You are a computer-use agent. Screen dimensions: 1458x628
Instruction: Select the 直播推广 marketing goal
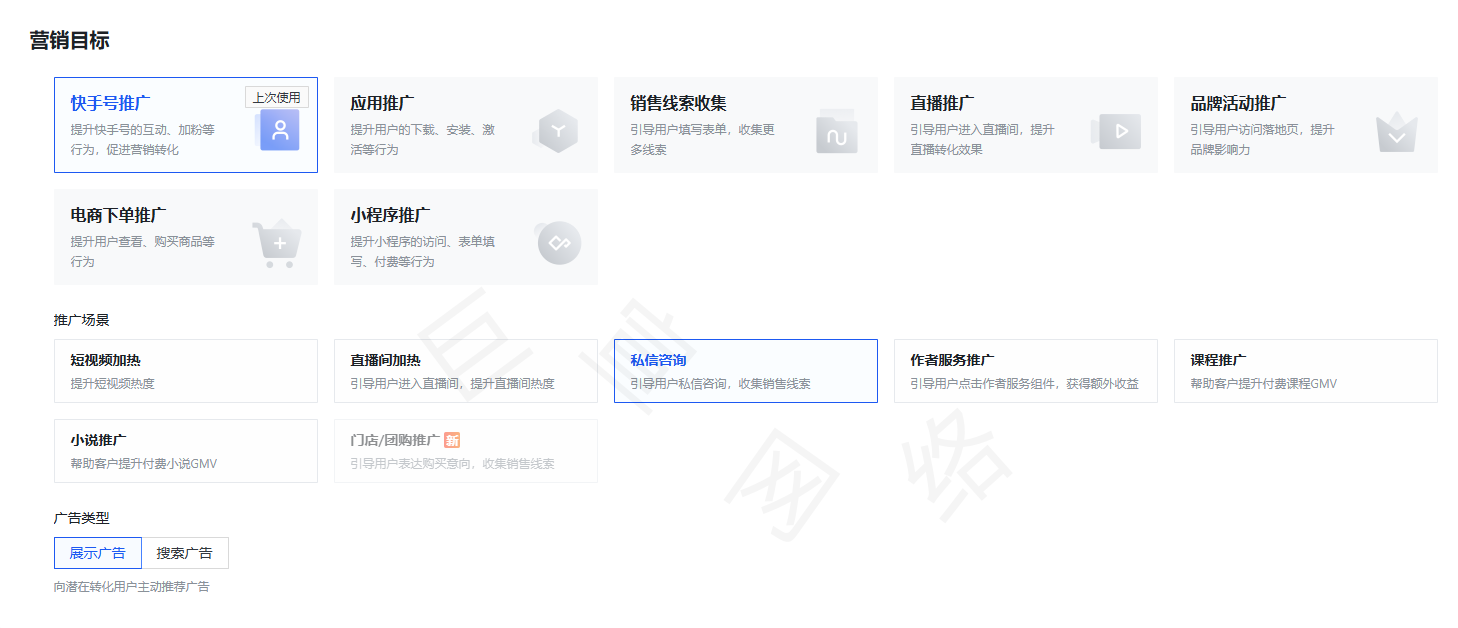(1025, 125)
